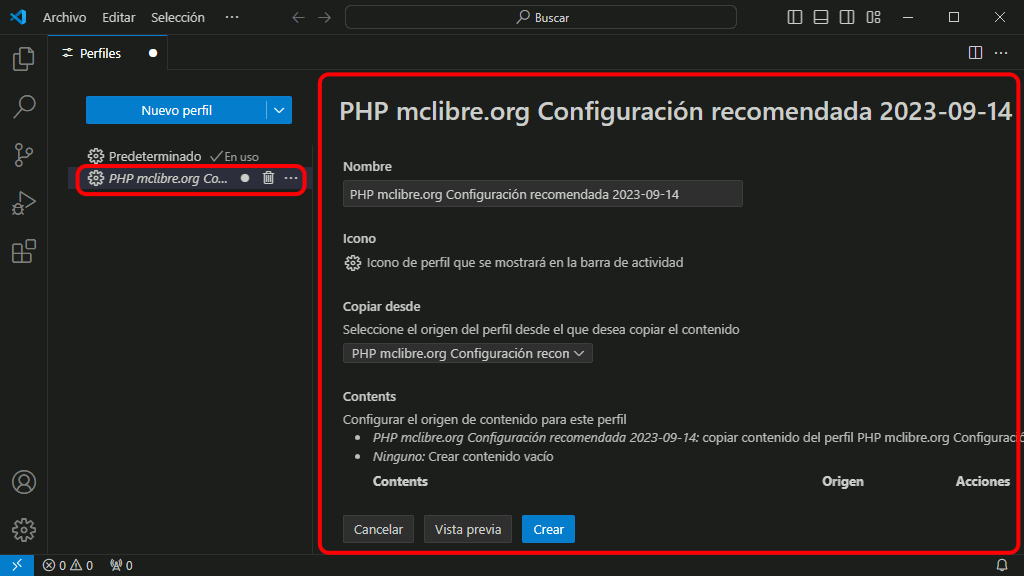
Task: Click the Nuevo perfil button
Action: pyautogui.click(x=176, y=110)
